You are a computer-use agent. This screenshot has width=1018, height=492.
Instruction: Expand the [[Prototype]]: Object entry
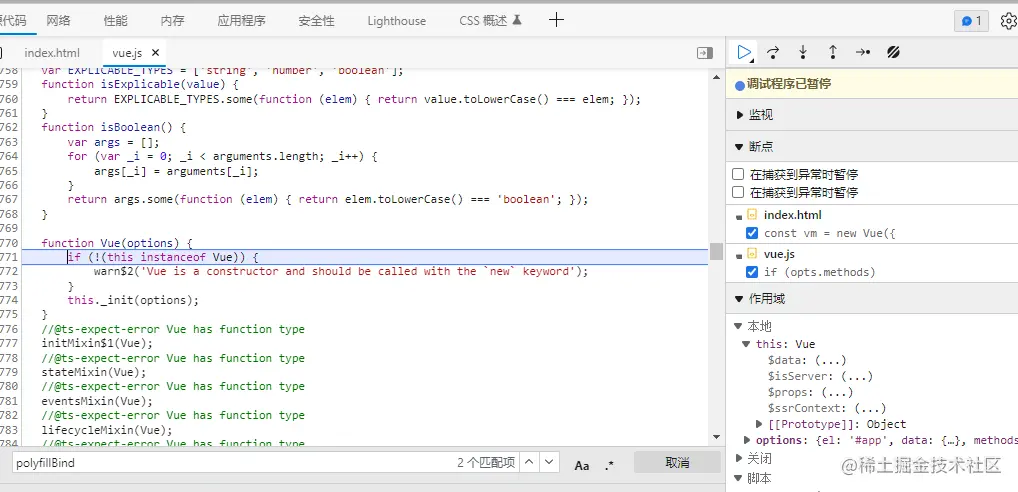760,424
